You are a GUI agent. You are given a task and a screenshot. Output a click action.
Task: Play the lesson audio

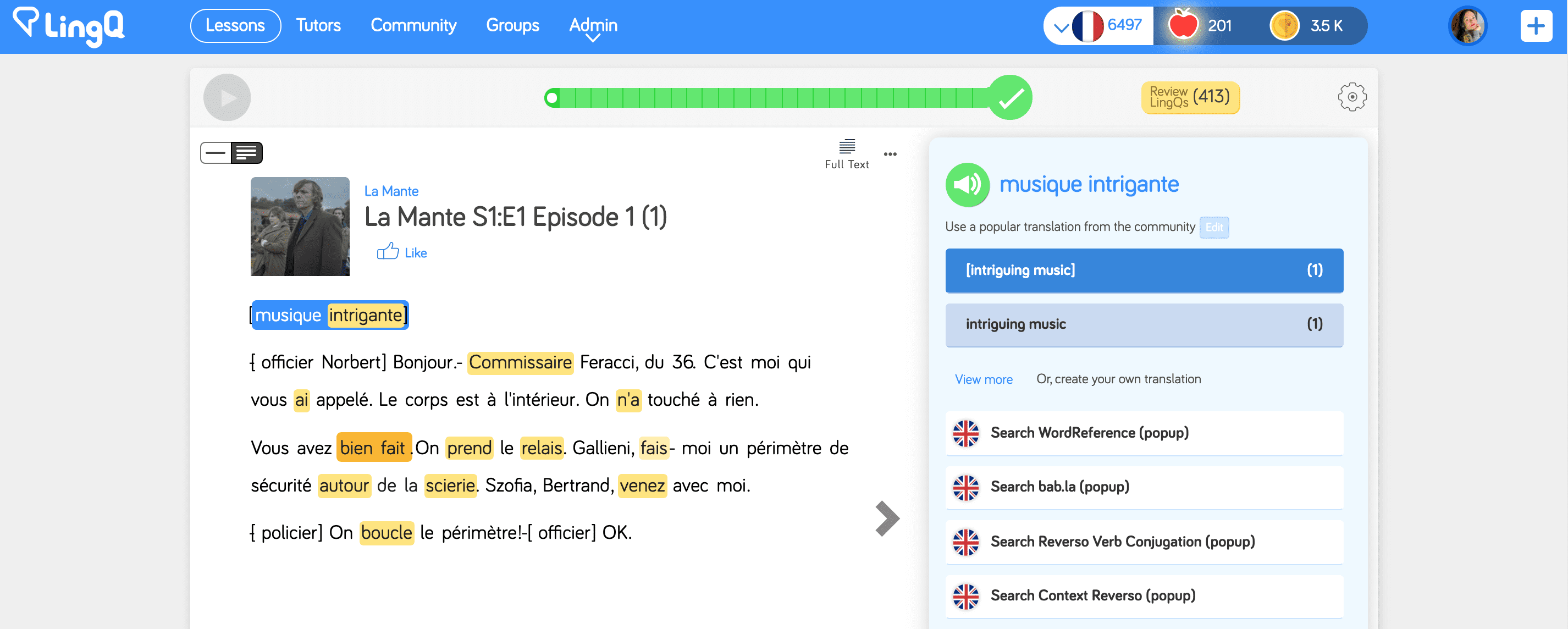pos(227,97)
